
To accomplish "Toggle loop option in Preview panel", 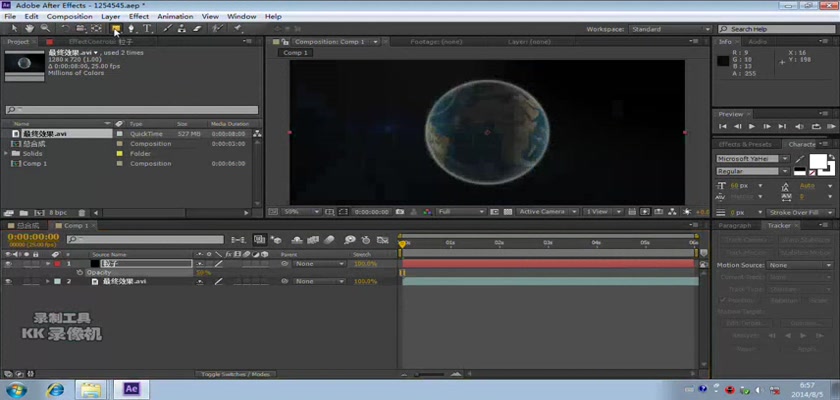I will (x=816, y=126).
